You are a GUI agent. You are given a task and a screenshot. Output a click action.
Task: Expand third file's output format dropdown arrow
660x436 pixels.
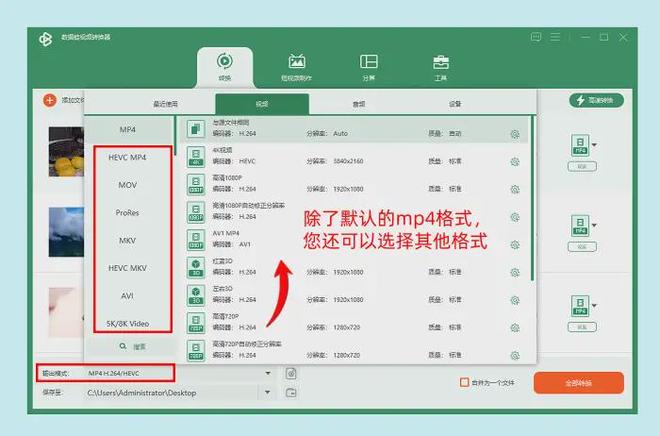coord(594,306)
